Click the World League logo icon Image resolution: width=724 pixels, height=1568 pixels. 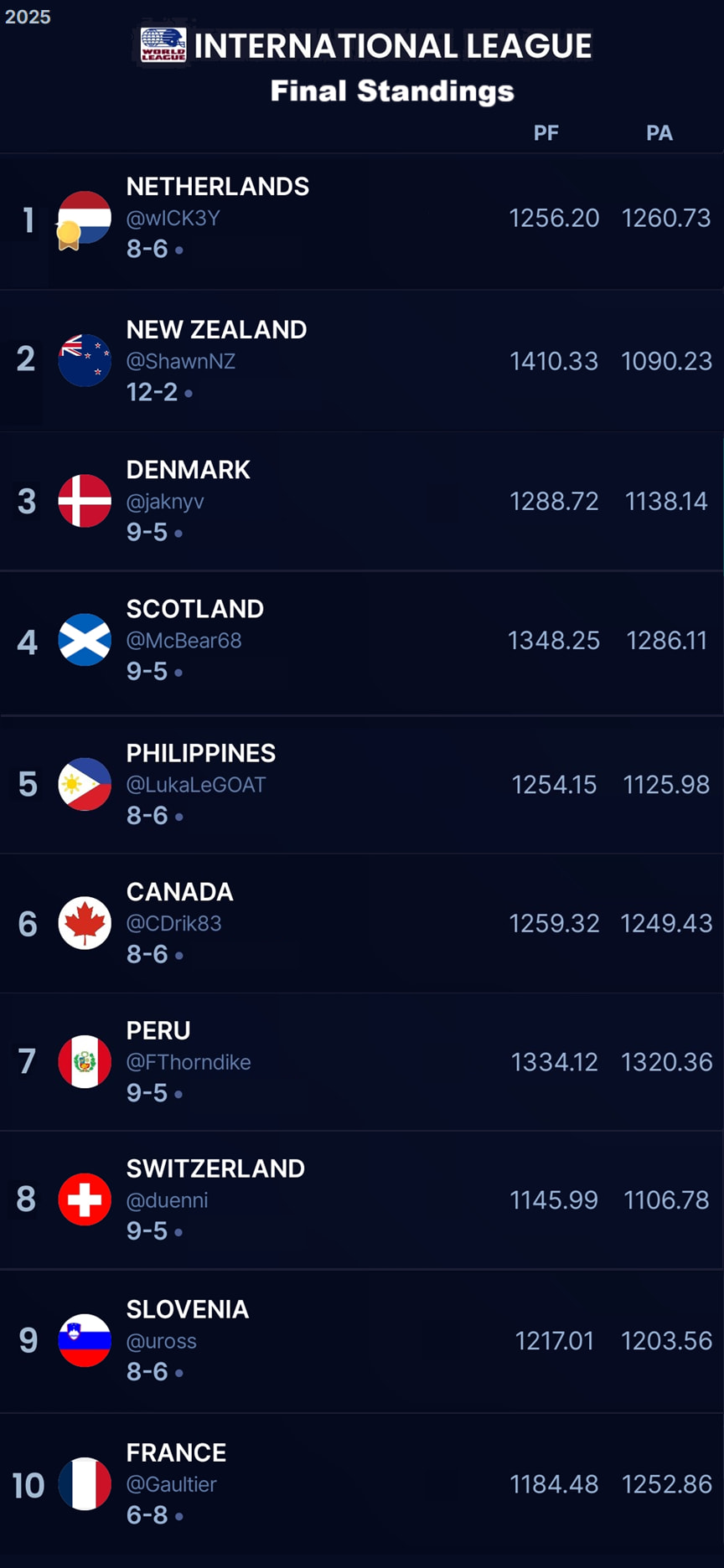[x=163, y=44]
